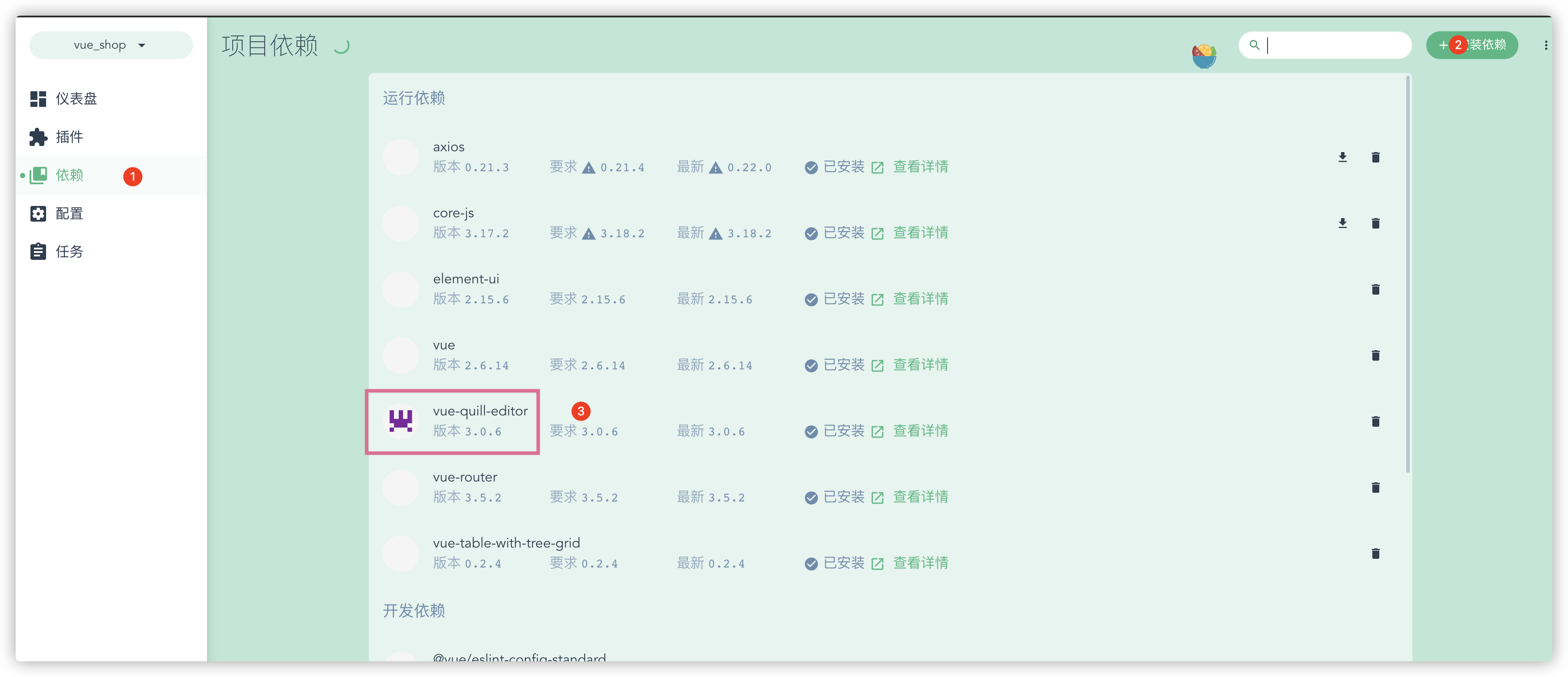This screenshot has width=1568, height=677.
Task: Click the vue-table-with-tree-grid package name
Action: point(507,543)
